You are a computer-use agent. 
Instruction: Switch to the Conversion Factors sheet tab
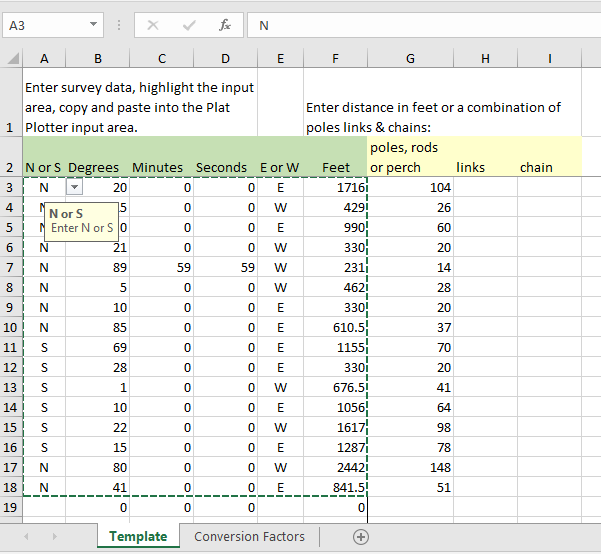pyautogui.click(x=249, y=537)
